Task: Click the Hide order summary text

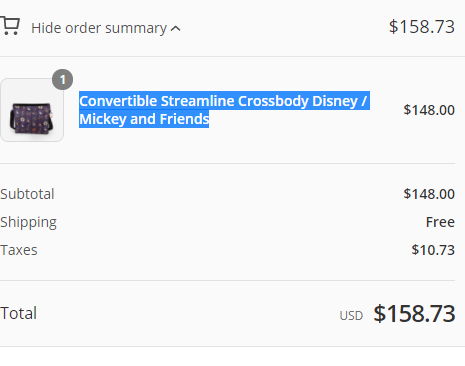Action: 99,28
